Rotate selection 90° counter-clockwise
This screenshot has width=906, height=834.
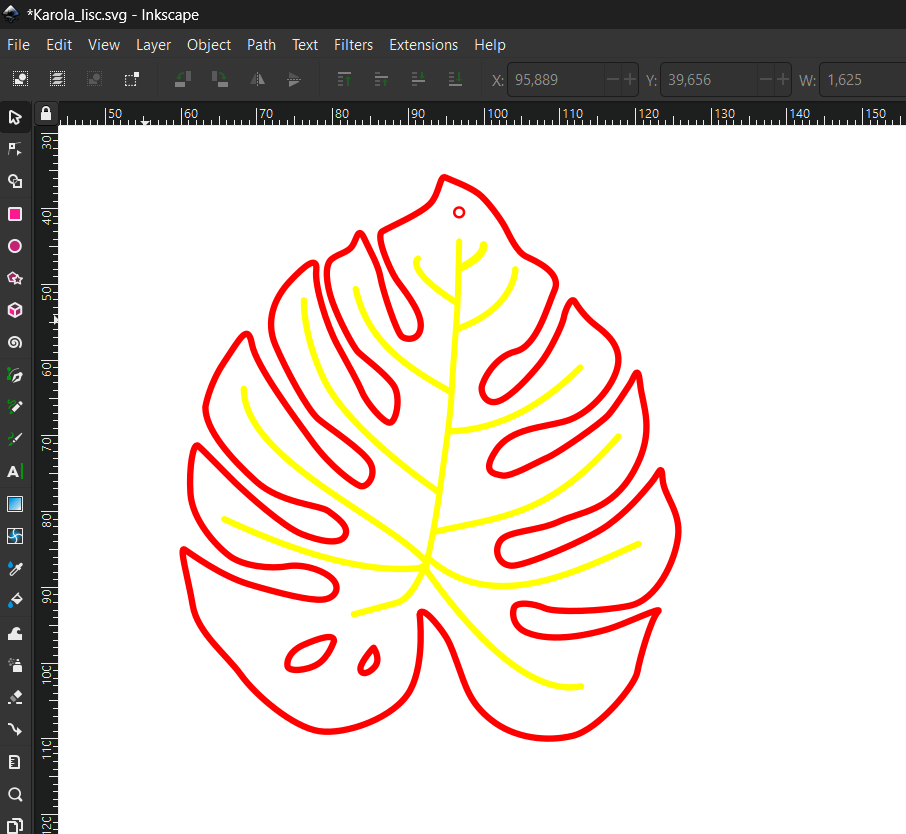(x=183, y=79)
